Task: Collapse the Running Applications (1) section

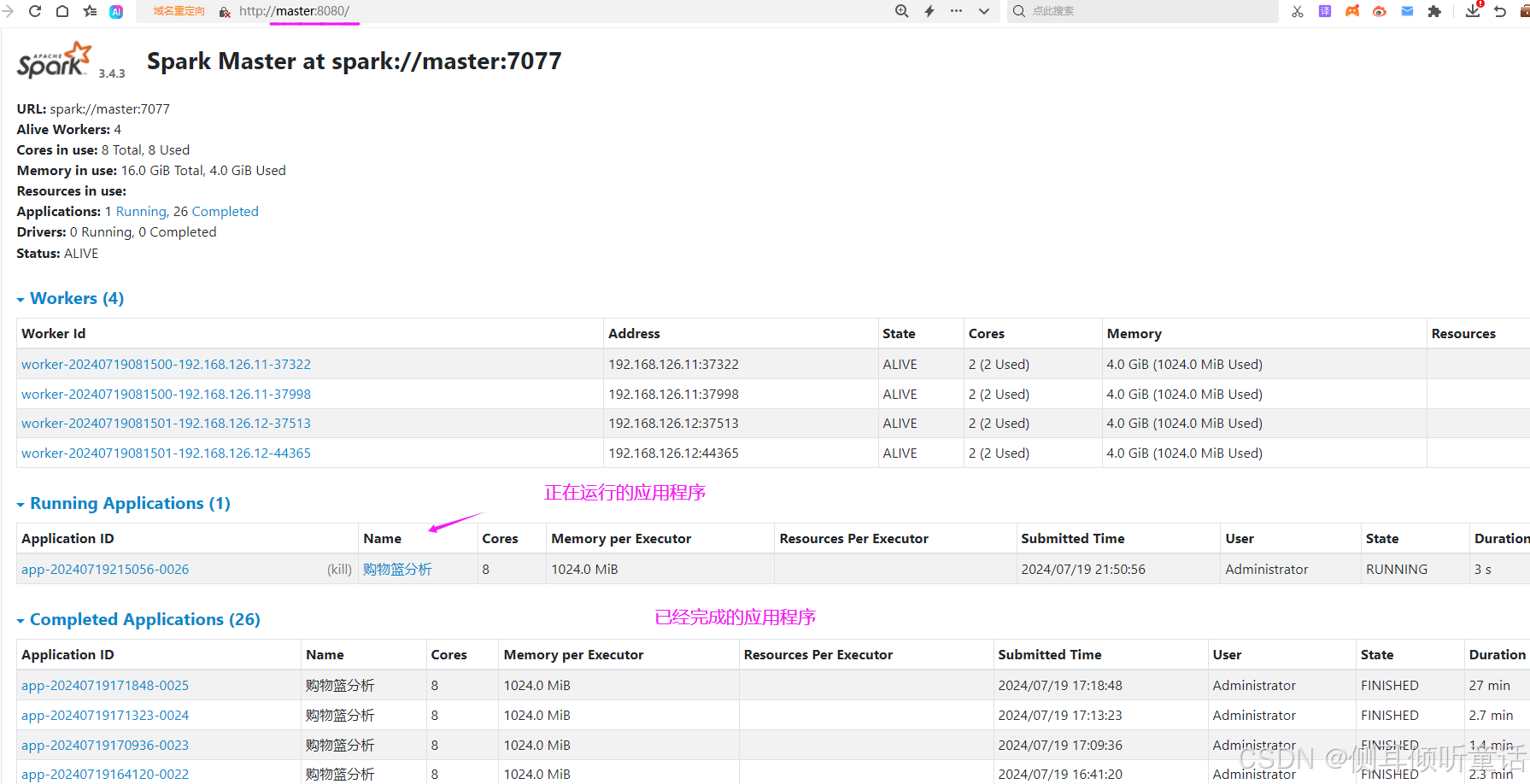Action: (x=123, y=504)
